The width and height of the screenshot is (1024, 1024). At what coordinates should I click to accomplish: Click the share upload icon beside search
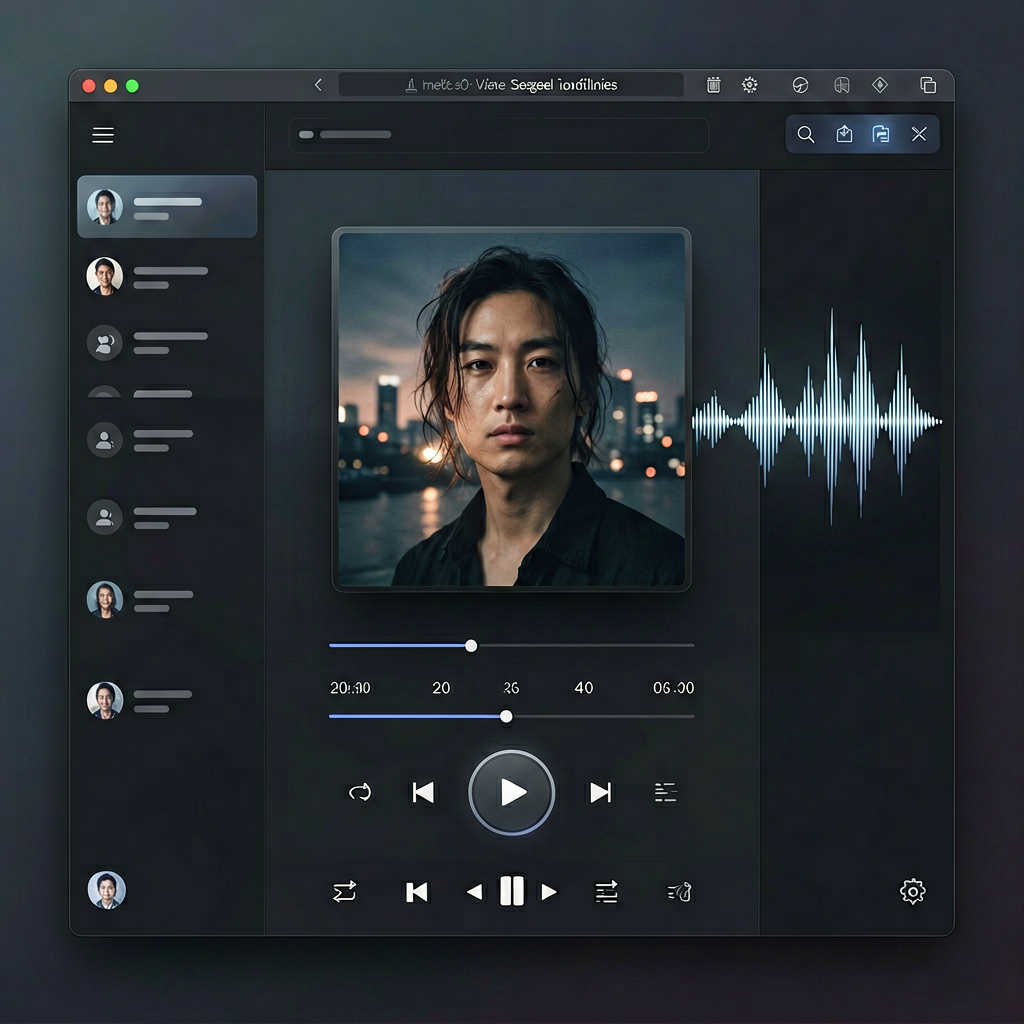pyautogui.click(x=844, y=134)
